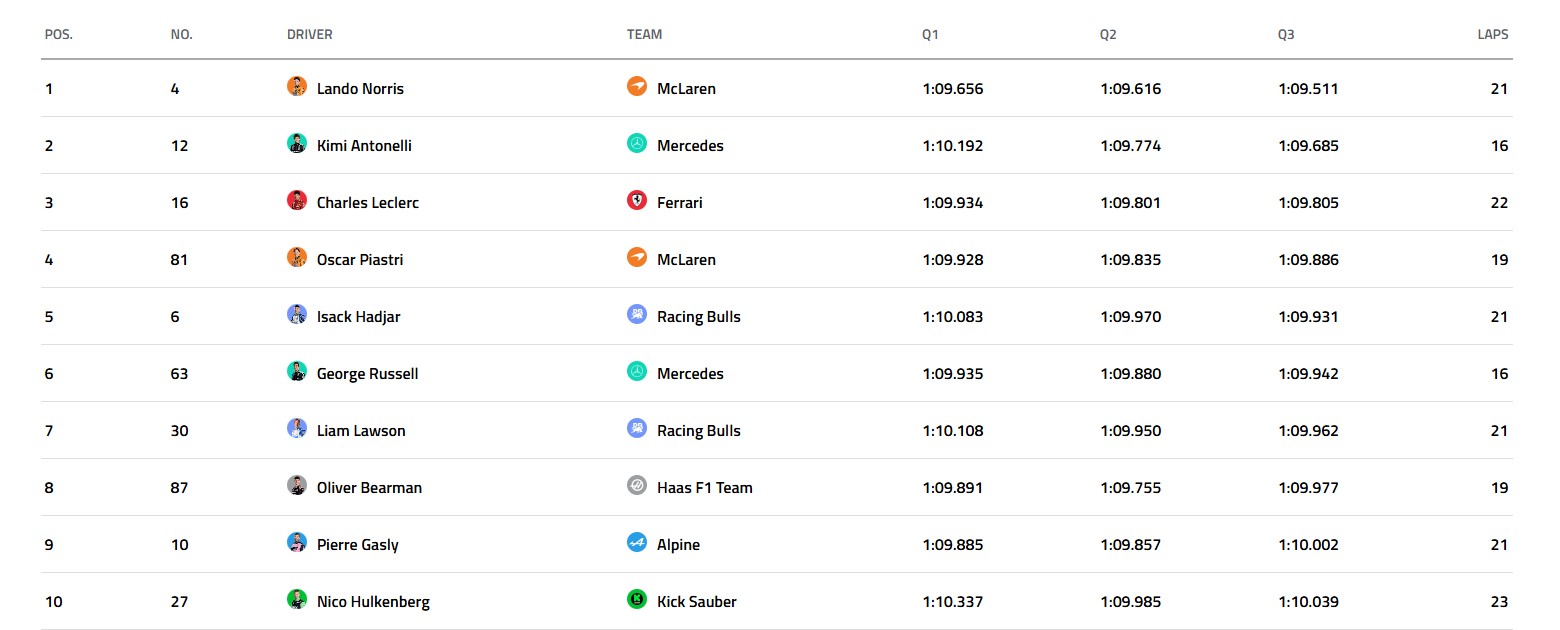Click the Kick Sauber team logo
This screenshot has width=1560, height=630.
(x=637, y=600)
